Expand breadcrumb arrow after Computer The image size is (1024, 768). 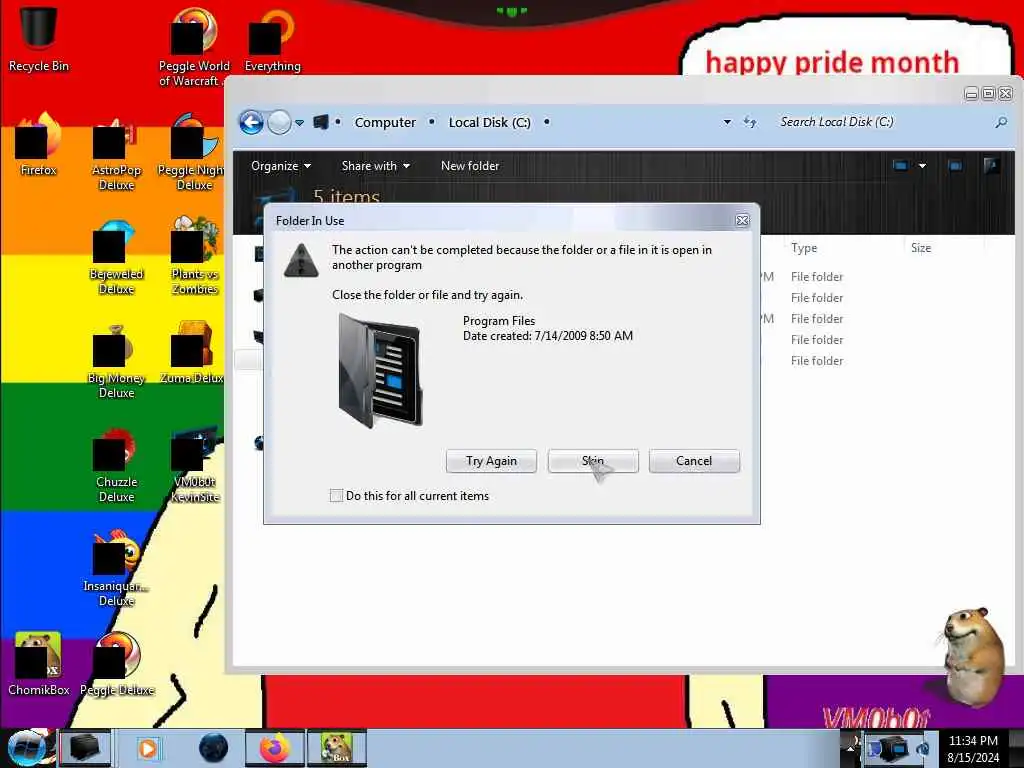pyautogui.click(x=432, y=122)
